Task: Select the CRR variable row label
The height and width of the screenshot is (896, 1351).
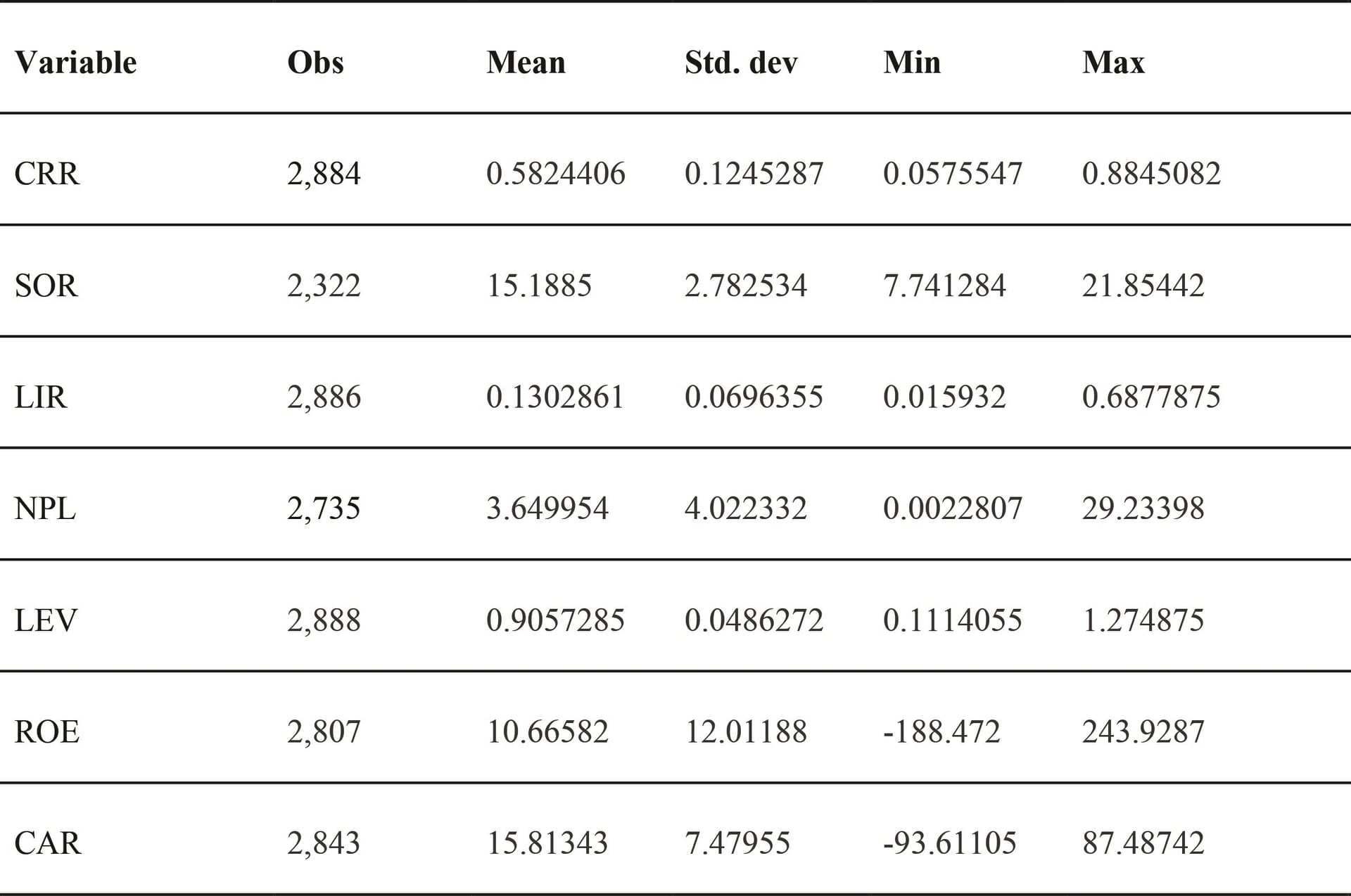Action: pyautogui.click(x=46, y=174)
